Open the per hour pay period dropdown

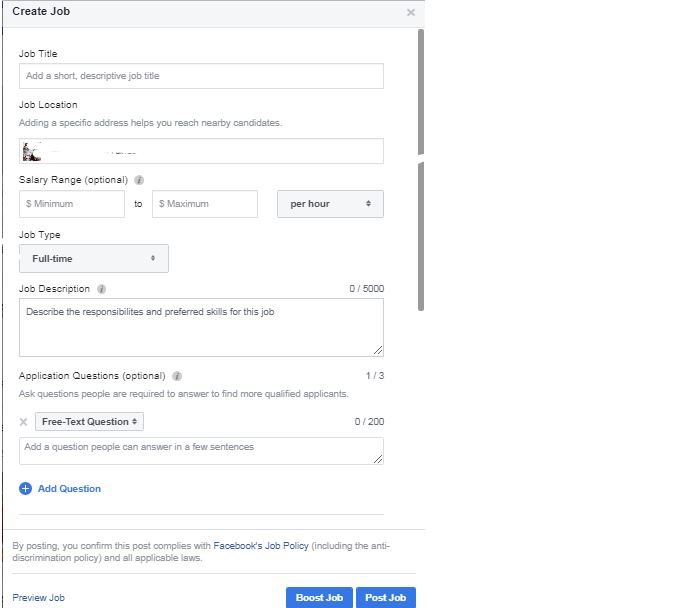(x=330, y=204)
